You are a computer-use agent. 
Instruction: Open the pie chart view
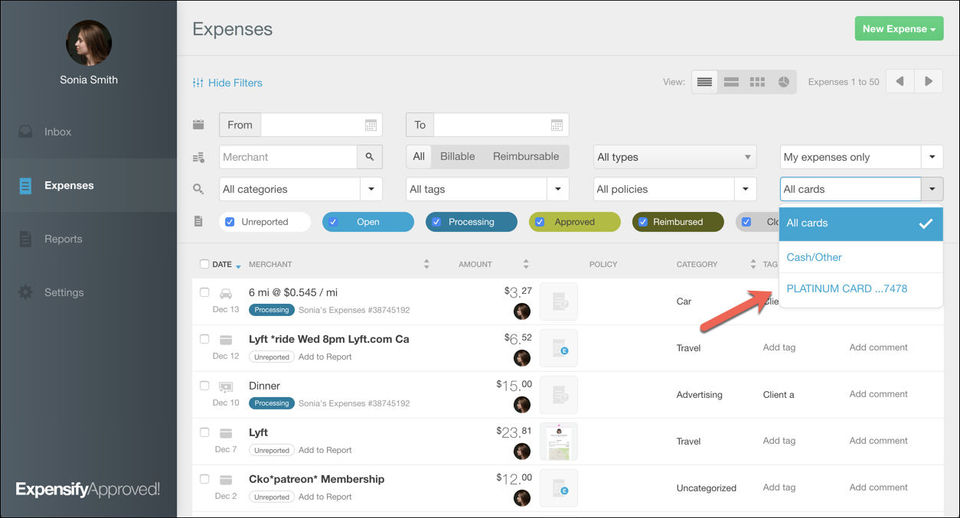[783, 82]
